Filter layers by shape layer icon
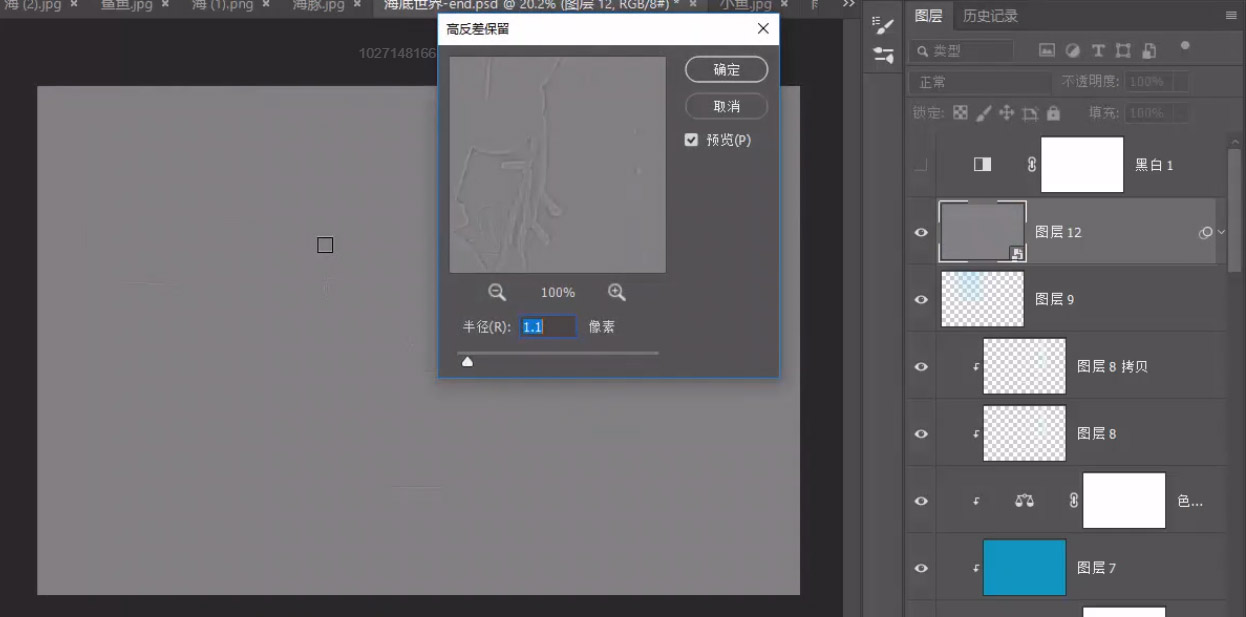Viewport: 1246px width, 617px height. tap(1123, 50)
